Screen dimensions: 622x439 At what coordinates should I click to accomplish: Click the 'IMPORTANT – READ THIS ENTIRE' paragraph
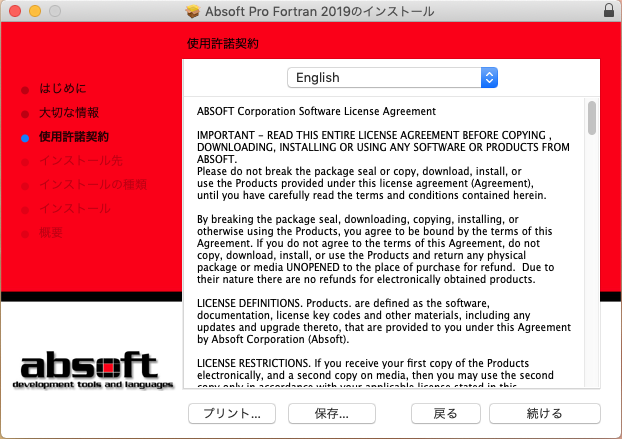383,147
